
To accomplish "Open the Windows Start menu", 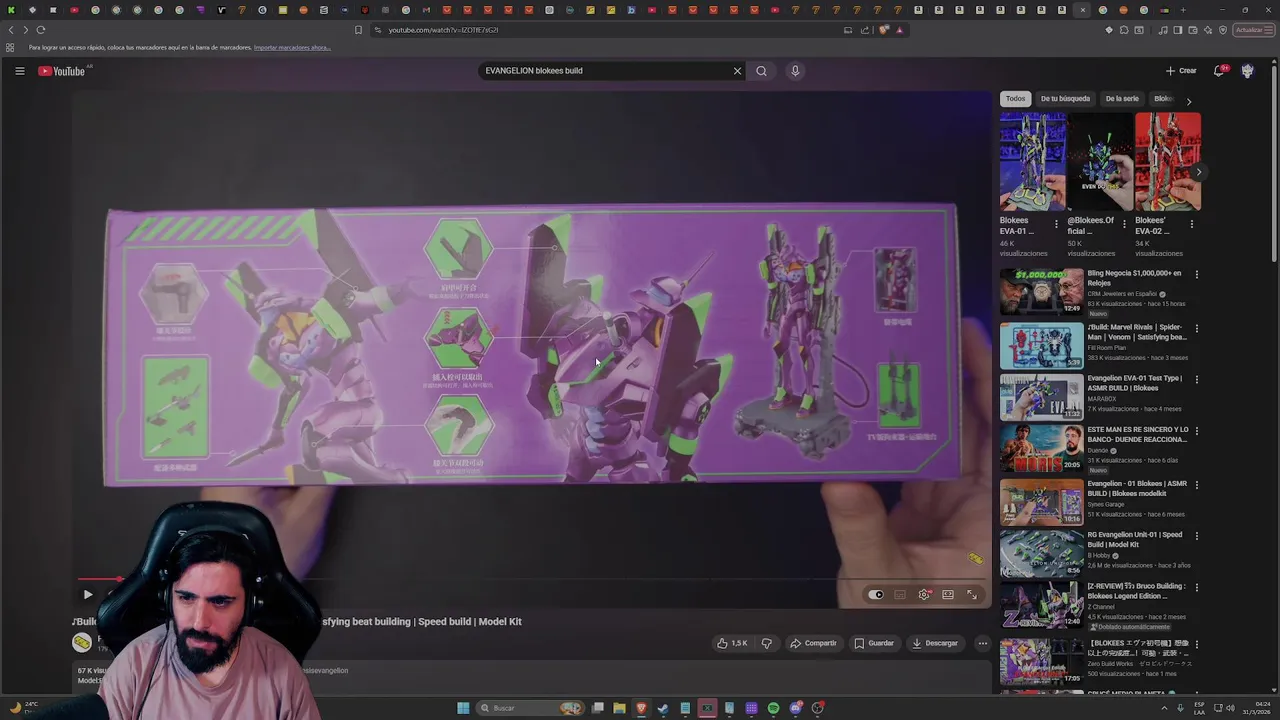I will click(x=463, y=708).
